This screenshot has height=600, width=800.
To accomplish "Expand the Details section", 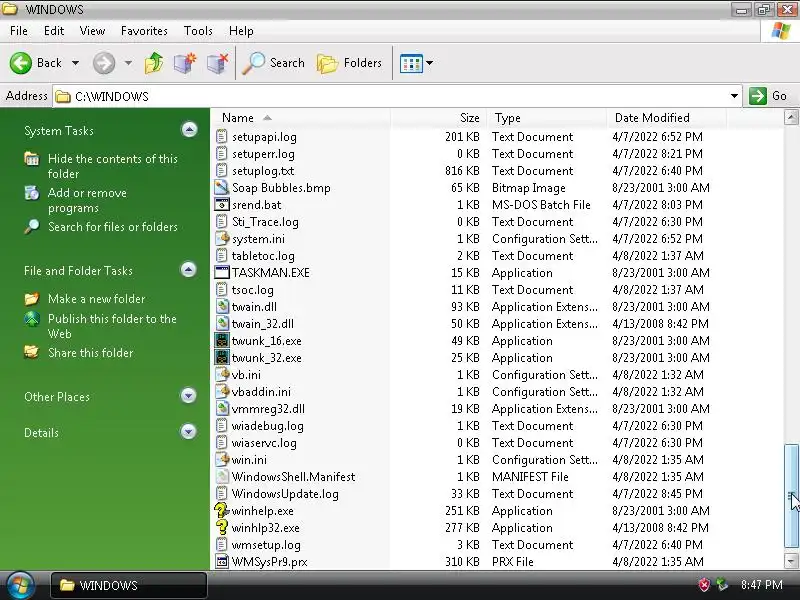I will [188, 432].
